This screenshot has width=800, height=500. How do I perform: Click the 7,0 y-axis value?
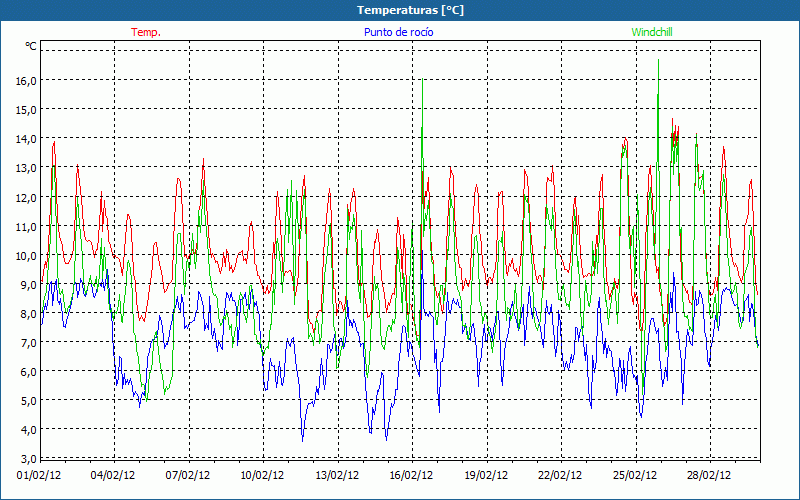tap(29, 343)
